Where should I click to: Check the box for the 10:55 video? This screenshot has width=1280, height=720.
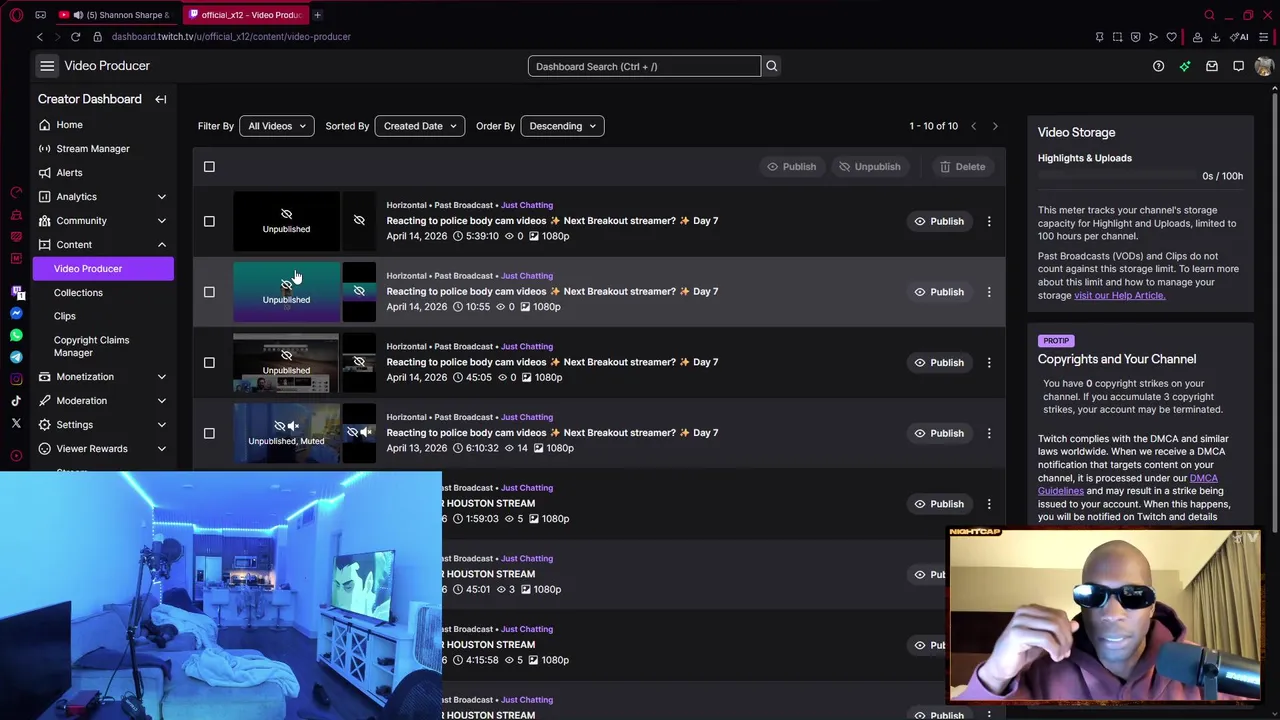coord(209,292)
